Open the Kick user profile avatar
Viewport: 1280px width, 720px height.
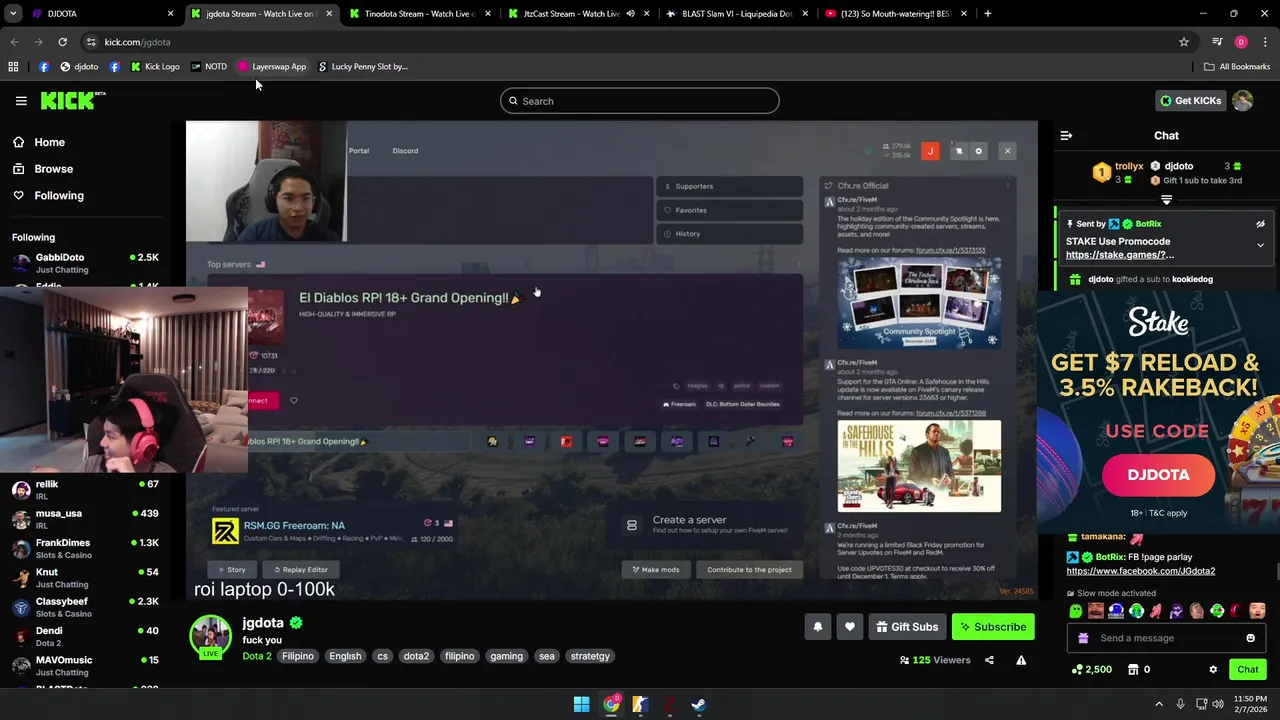tap(1242, 101)
